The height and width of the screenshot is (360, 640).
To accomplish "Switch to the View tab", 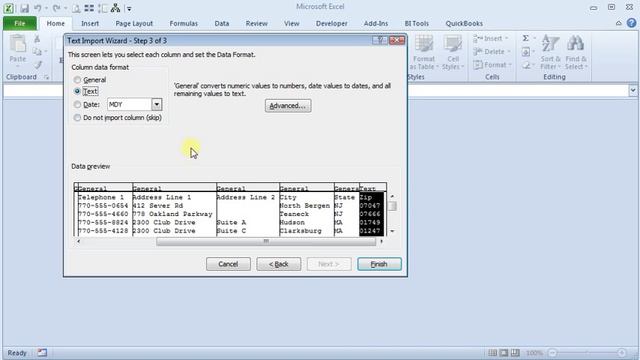I will [291, 23].
